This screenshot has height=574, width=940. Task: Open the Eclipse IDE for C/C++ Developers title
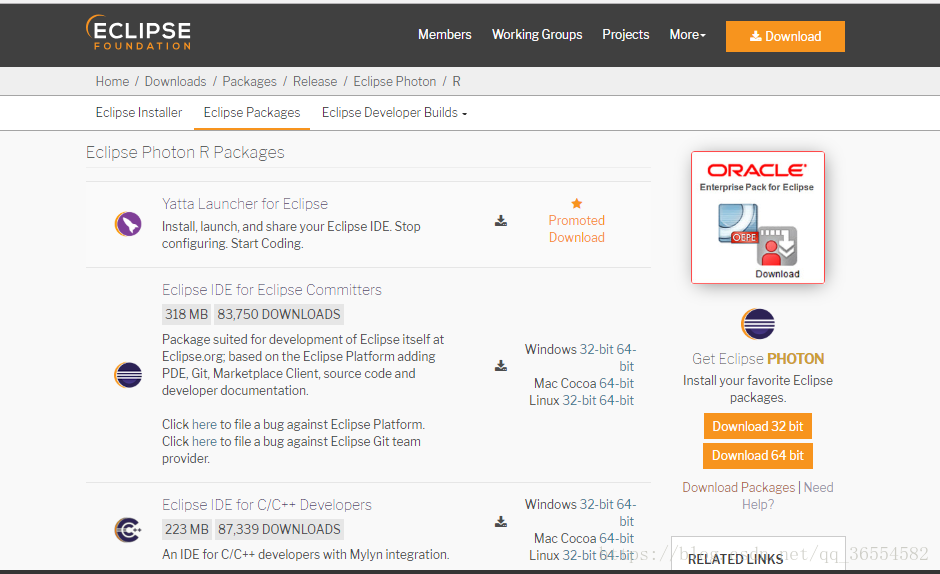(x=267, y=505)
